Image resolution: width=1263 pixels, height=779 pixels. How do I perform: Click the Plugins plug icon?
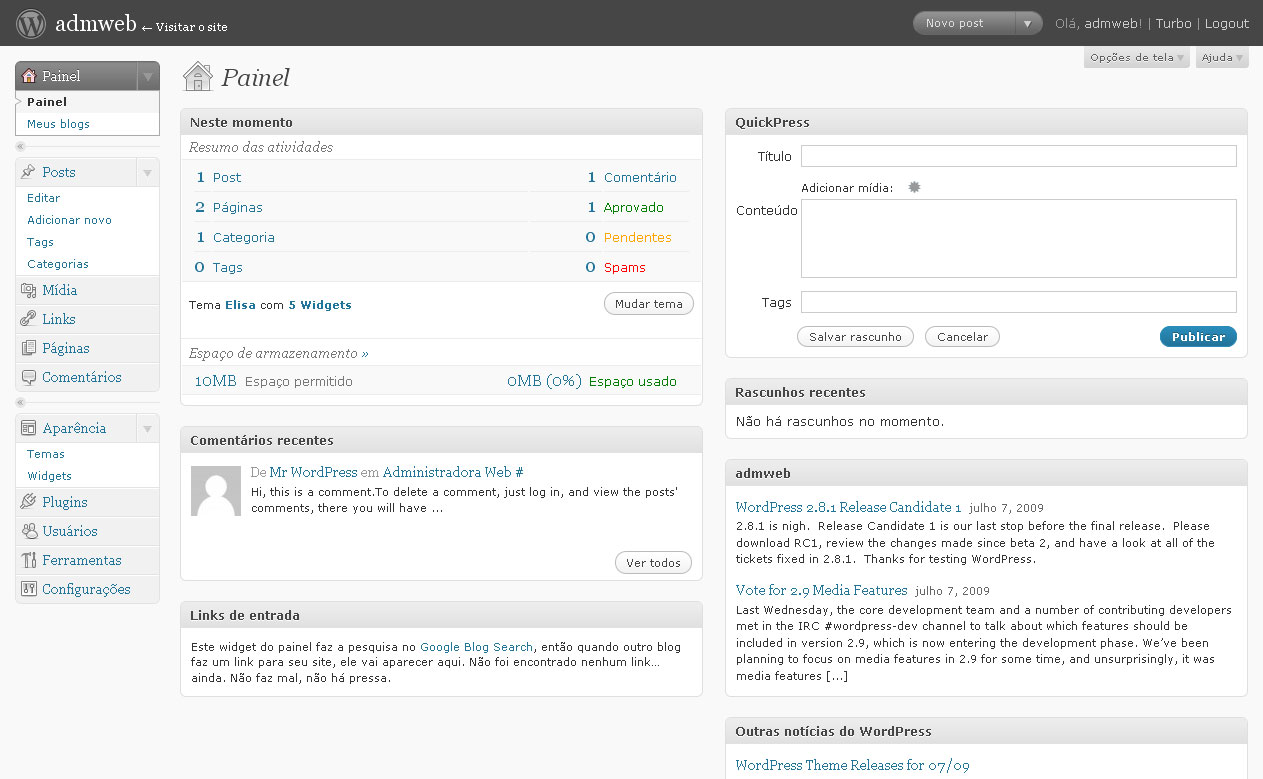28,502
